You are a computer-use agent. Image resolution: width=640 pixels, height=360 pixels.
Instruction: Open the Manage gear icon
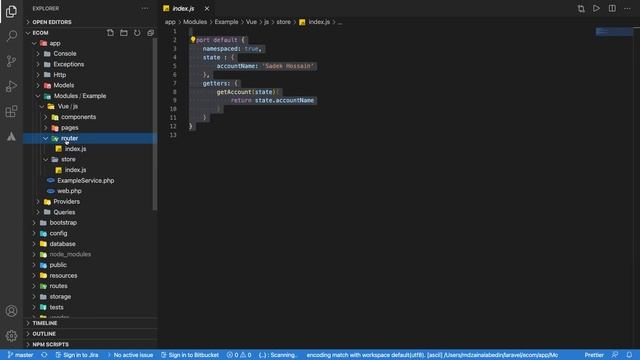[11, 336]
